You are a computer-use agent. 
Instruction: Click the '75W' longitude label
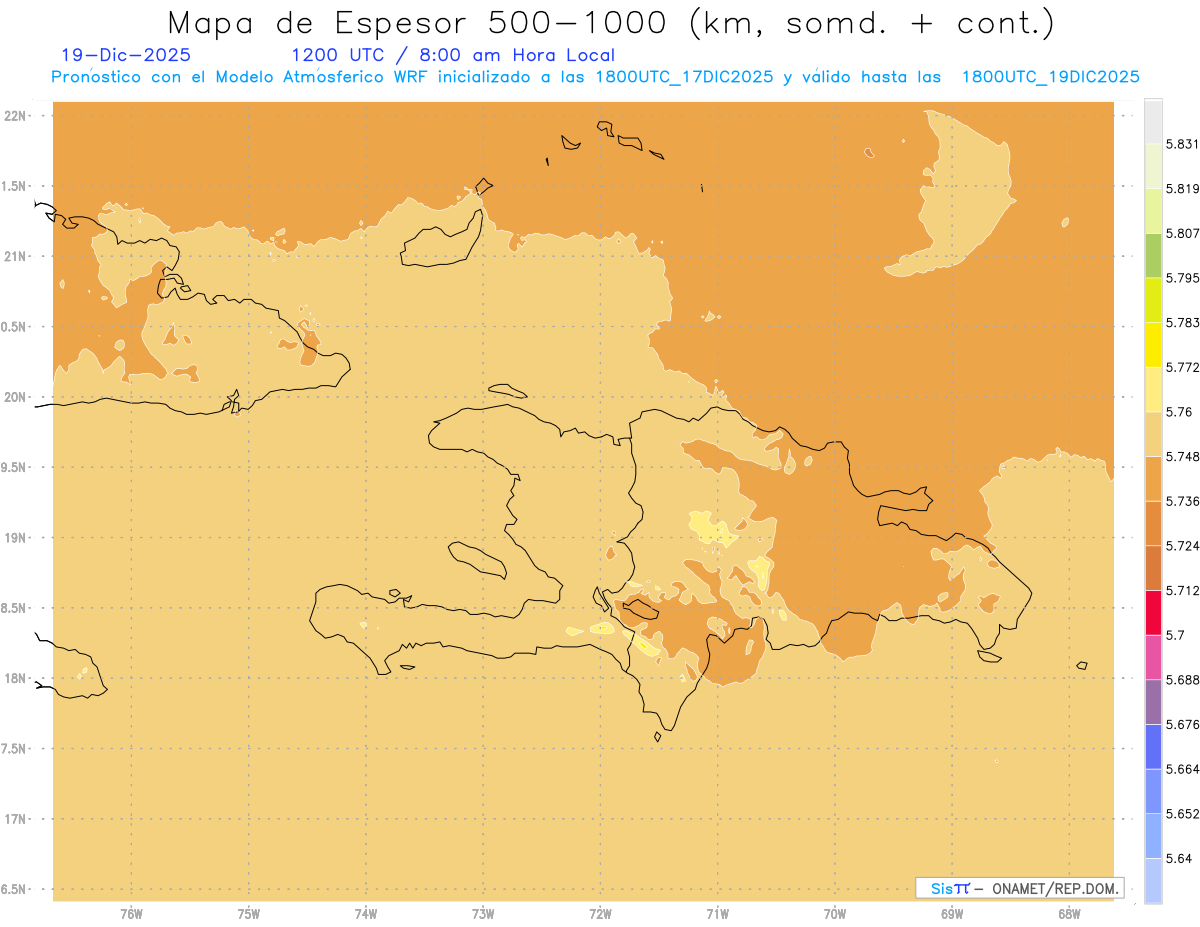coord(249,914)
